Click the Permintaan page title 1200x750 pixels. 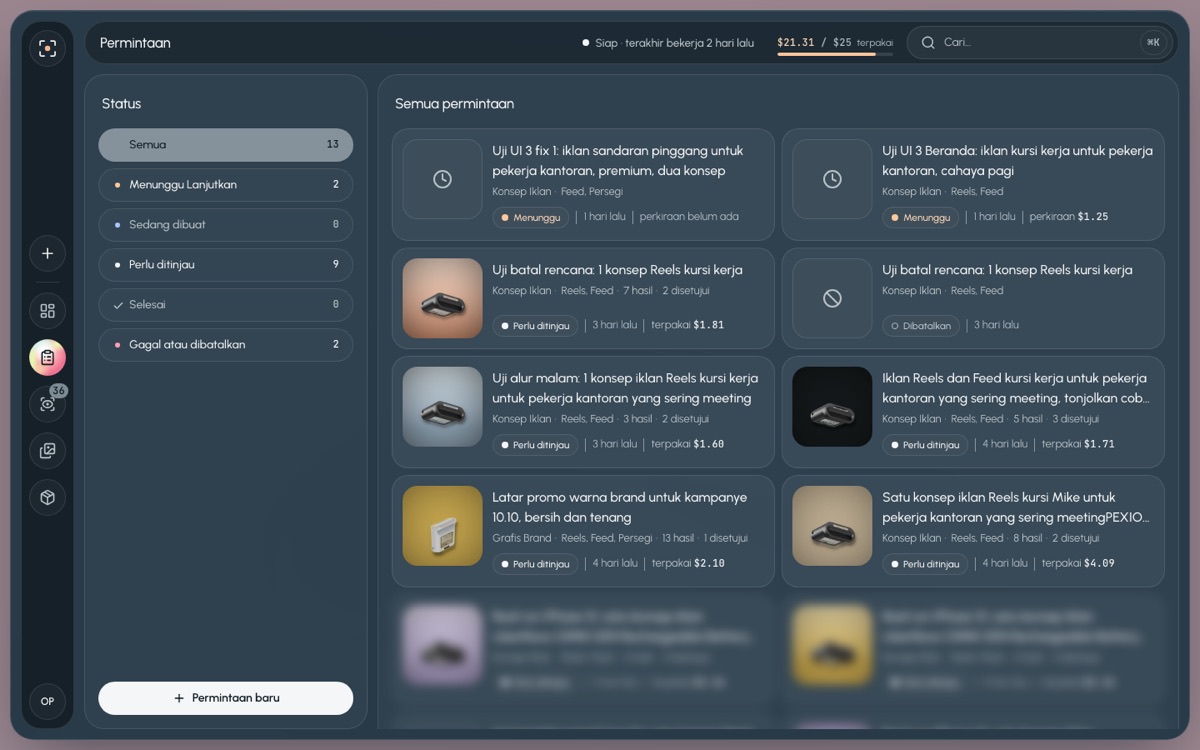pos(135,43)
